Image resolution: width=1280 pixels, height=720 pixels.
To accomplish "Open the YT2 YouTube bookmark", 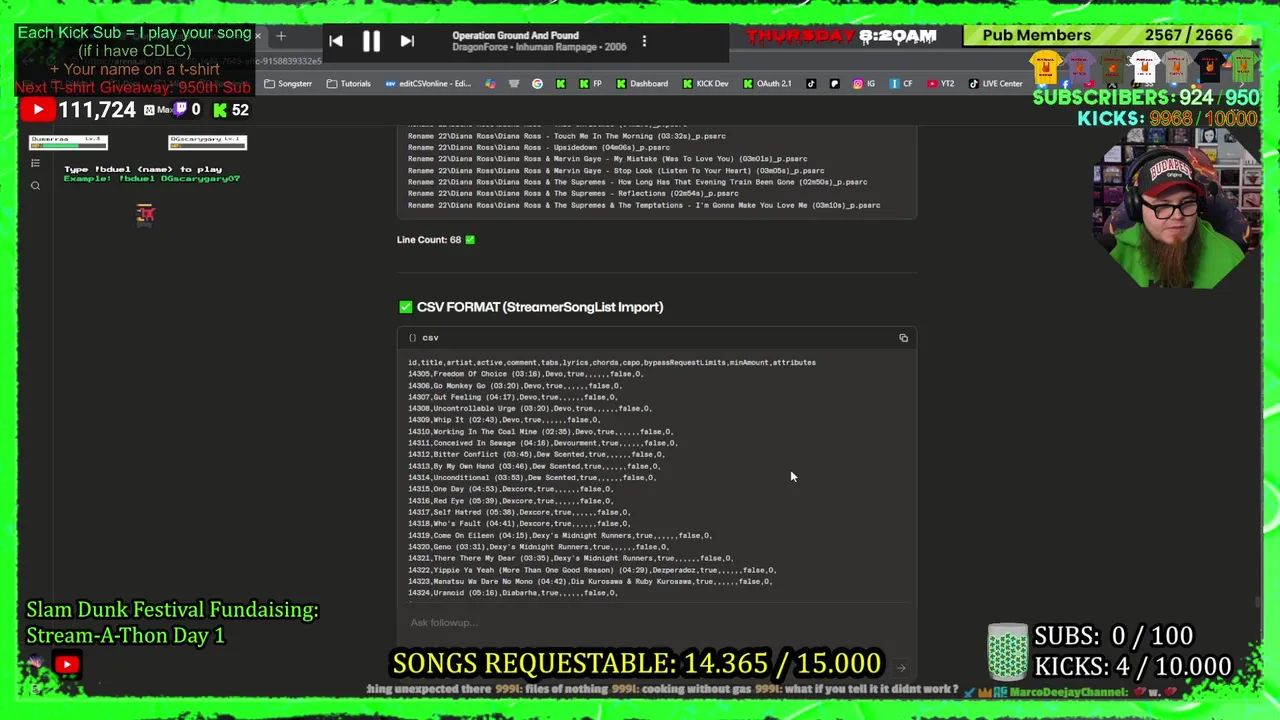I will click(x=941, y=83).
